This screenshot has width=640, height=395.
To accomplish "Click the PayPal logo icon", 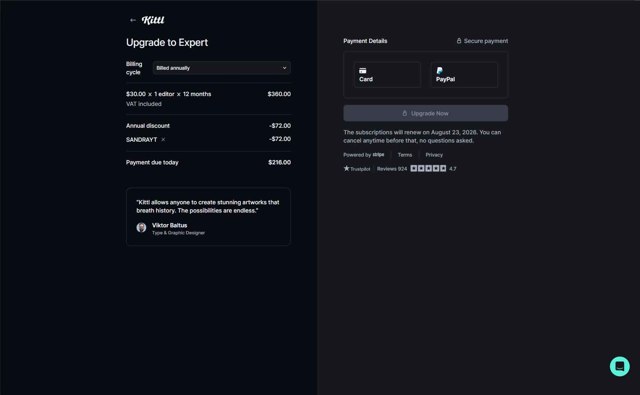I will point(440,71).
